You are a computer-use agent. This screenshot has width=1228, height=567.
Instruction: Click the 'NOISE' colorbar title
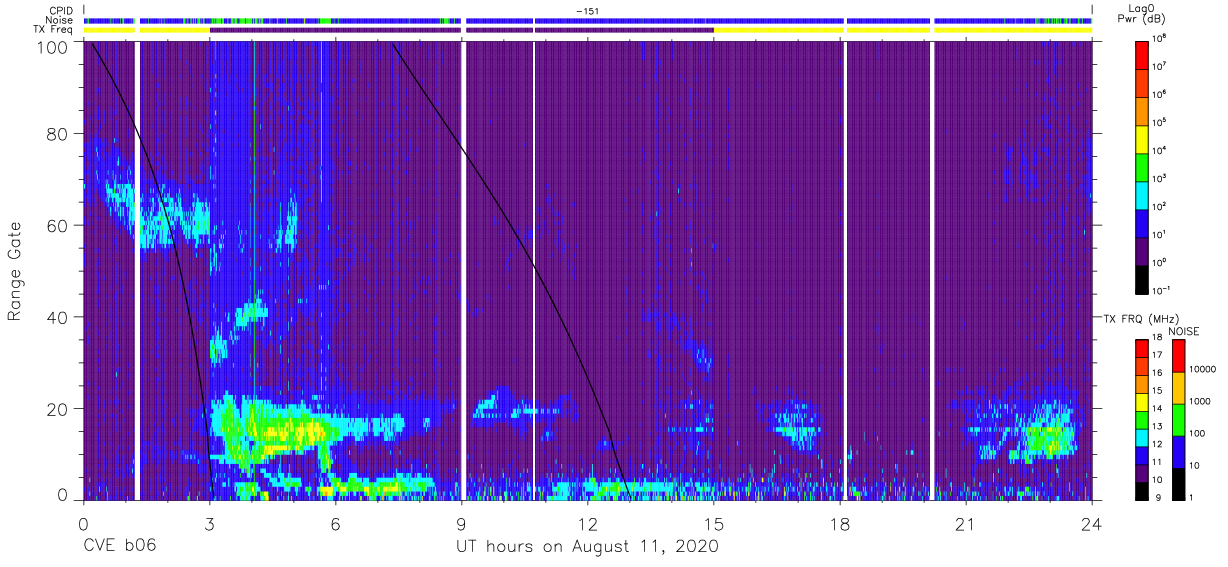coord(1184,331)
